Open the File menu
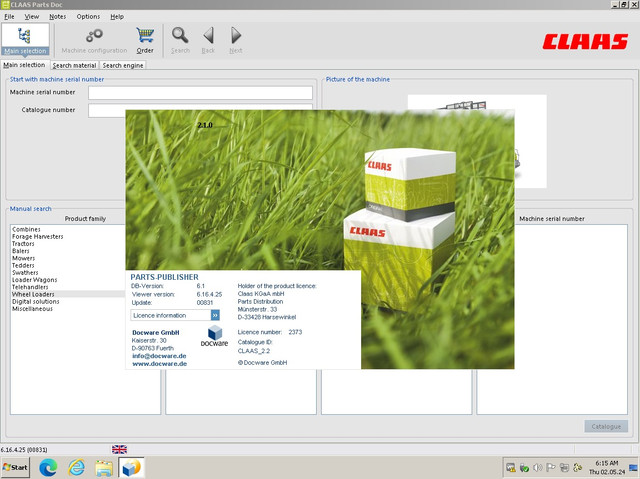 9,17
